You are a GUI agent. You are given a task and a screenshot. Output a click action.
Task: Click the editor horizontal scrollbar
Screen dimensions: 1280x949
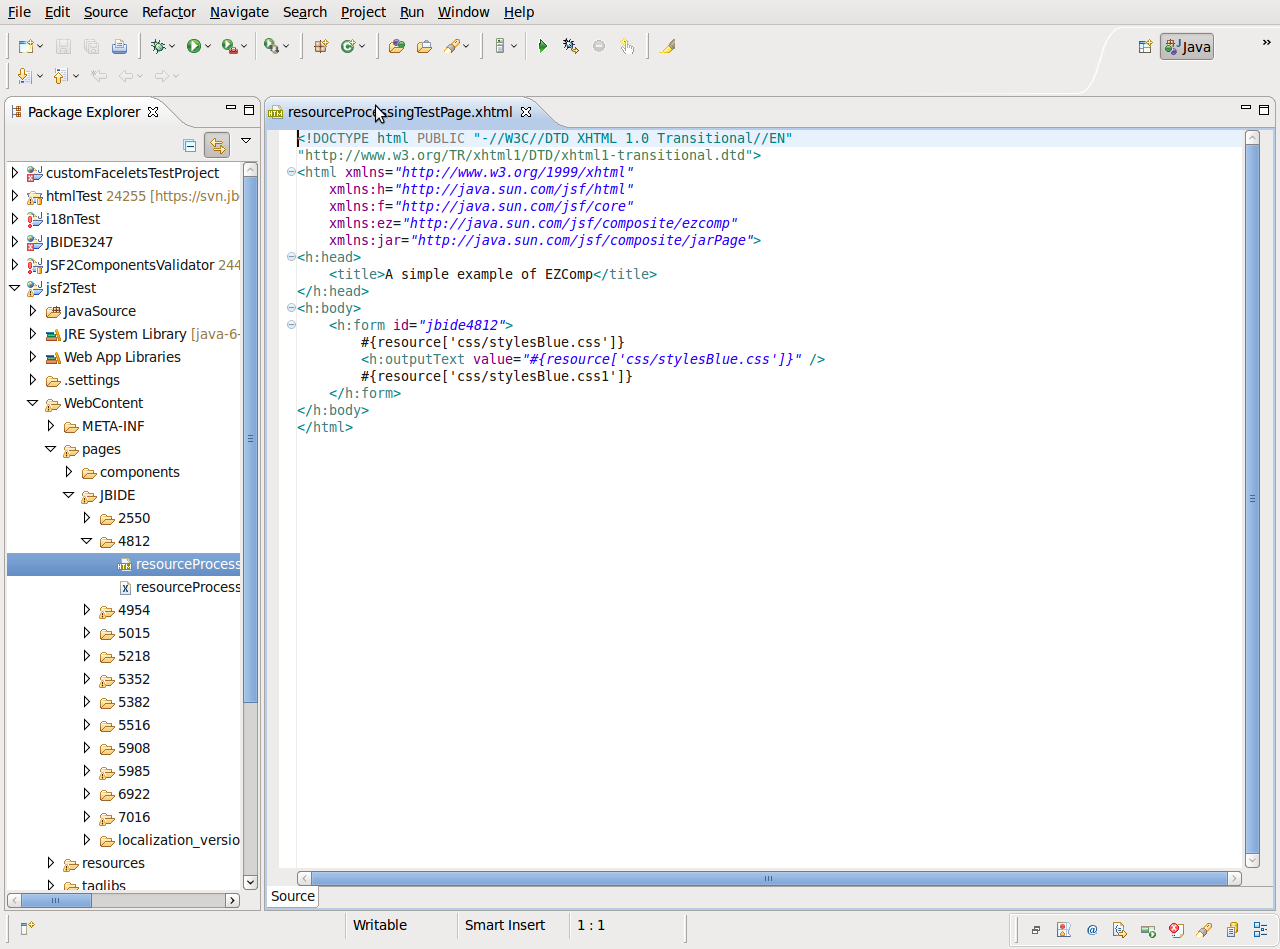pos(768,878)
